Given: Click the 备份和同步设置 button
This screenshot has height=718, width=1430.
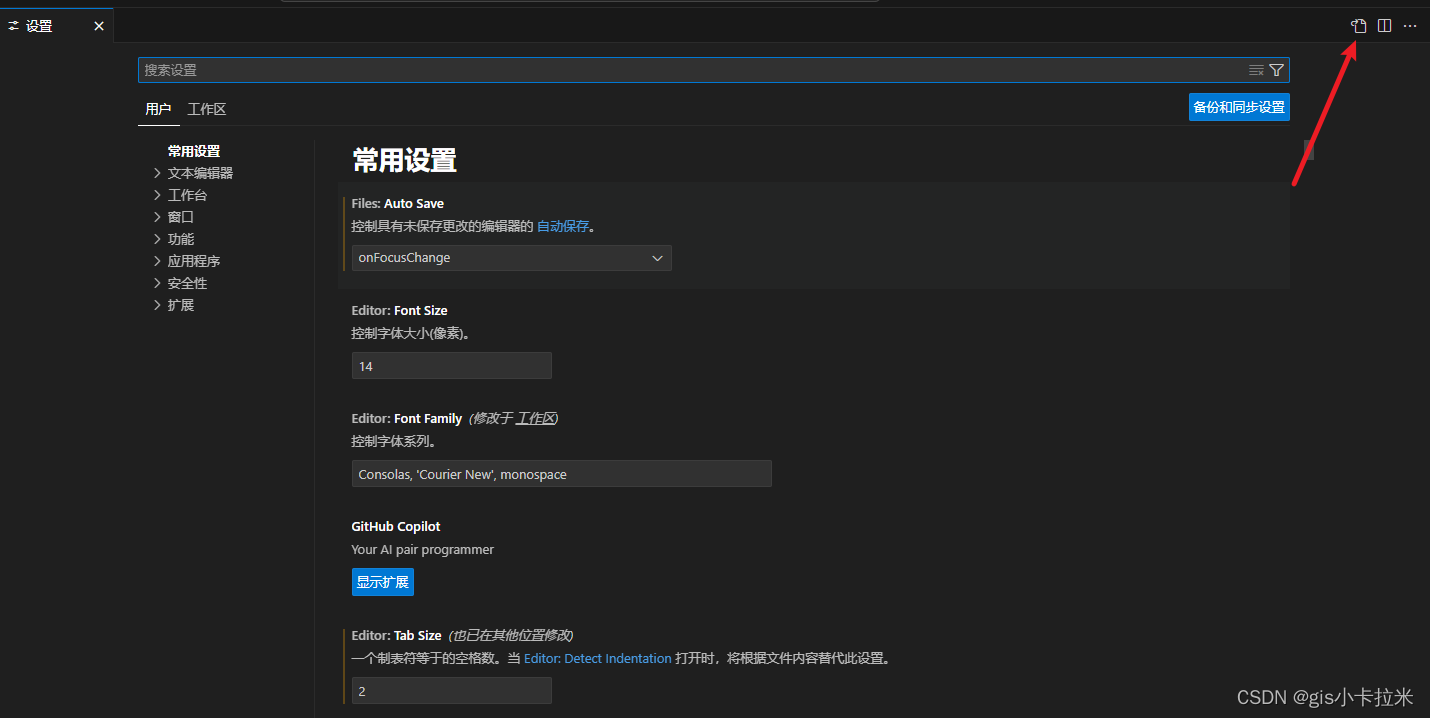Looking at the screenshot, I should tap(1239, 107).
